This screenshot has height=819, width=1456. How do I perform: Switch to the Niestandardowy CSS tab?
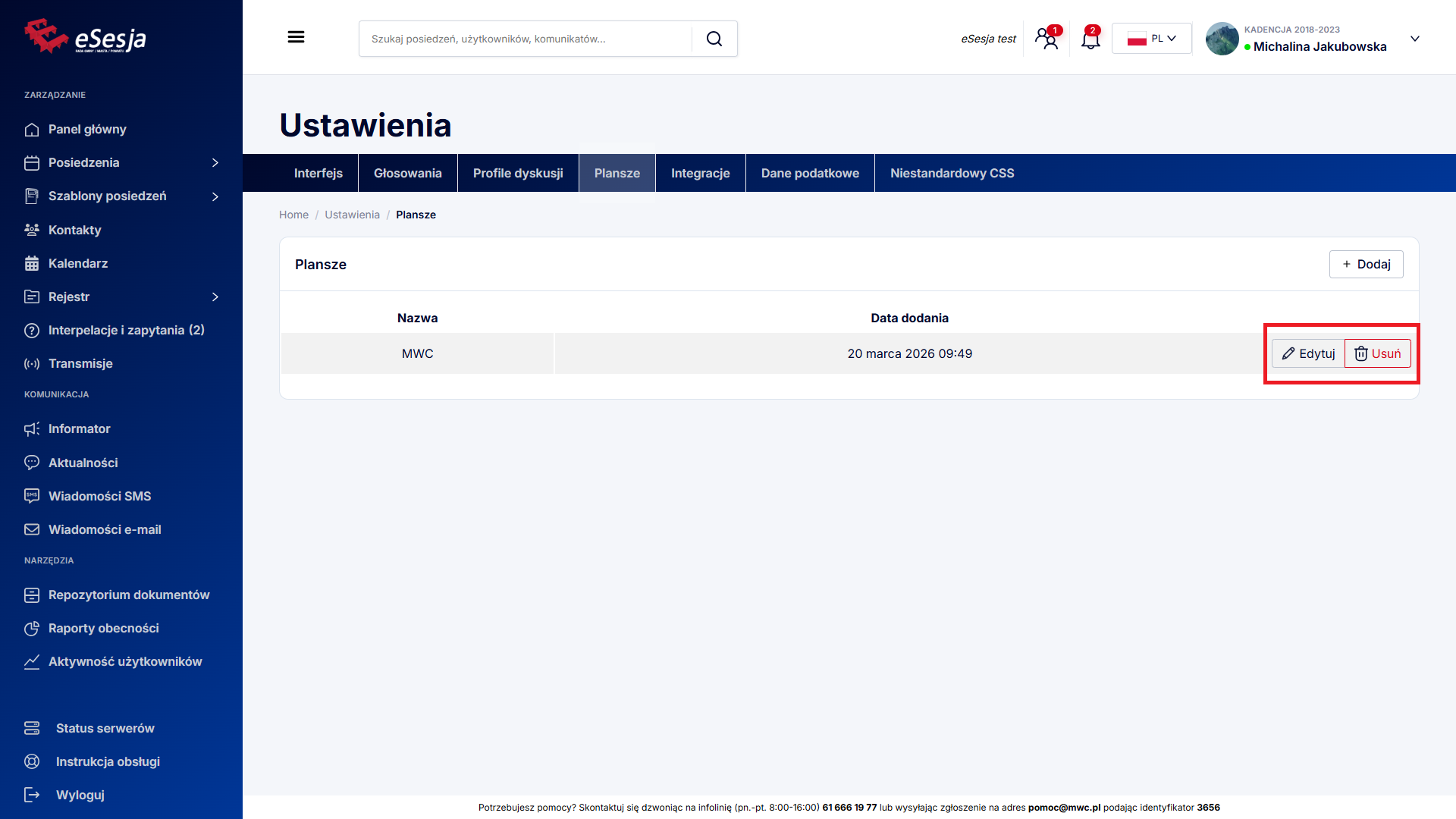(952, 173)
